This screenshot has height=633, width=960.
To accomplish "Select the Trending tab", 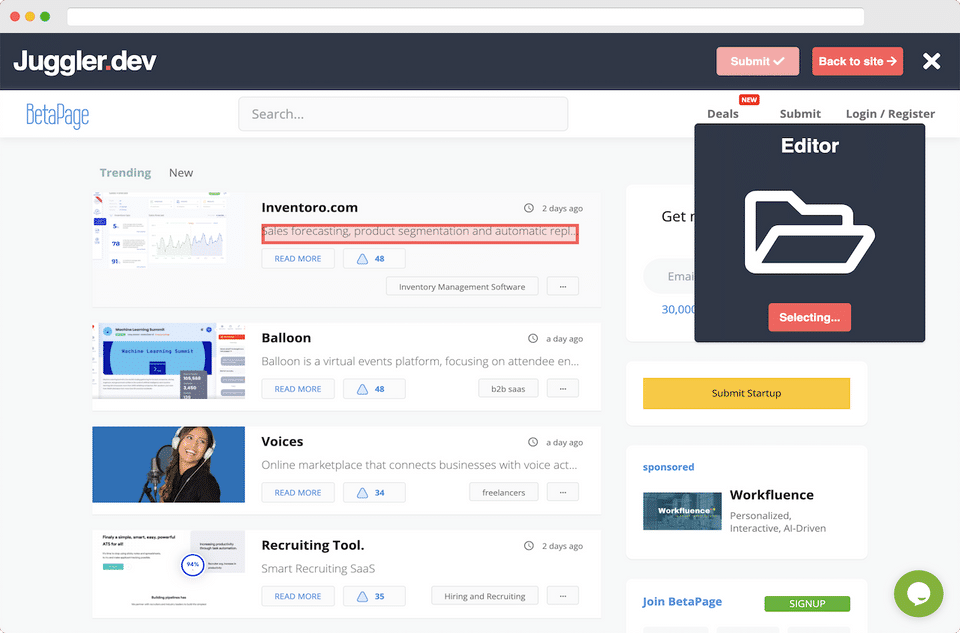I will point(126,173).
